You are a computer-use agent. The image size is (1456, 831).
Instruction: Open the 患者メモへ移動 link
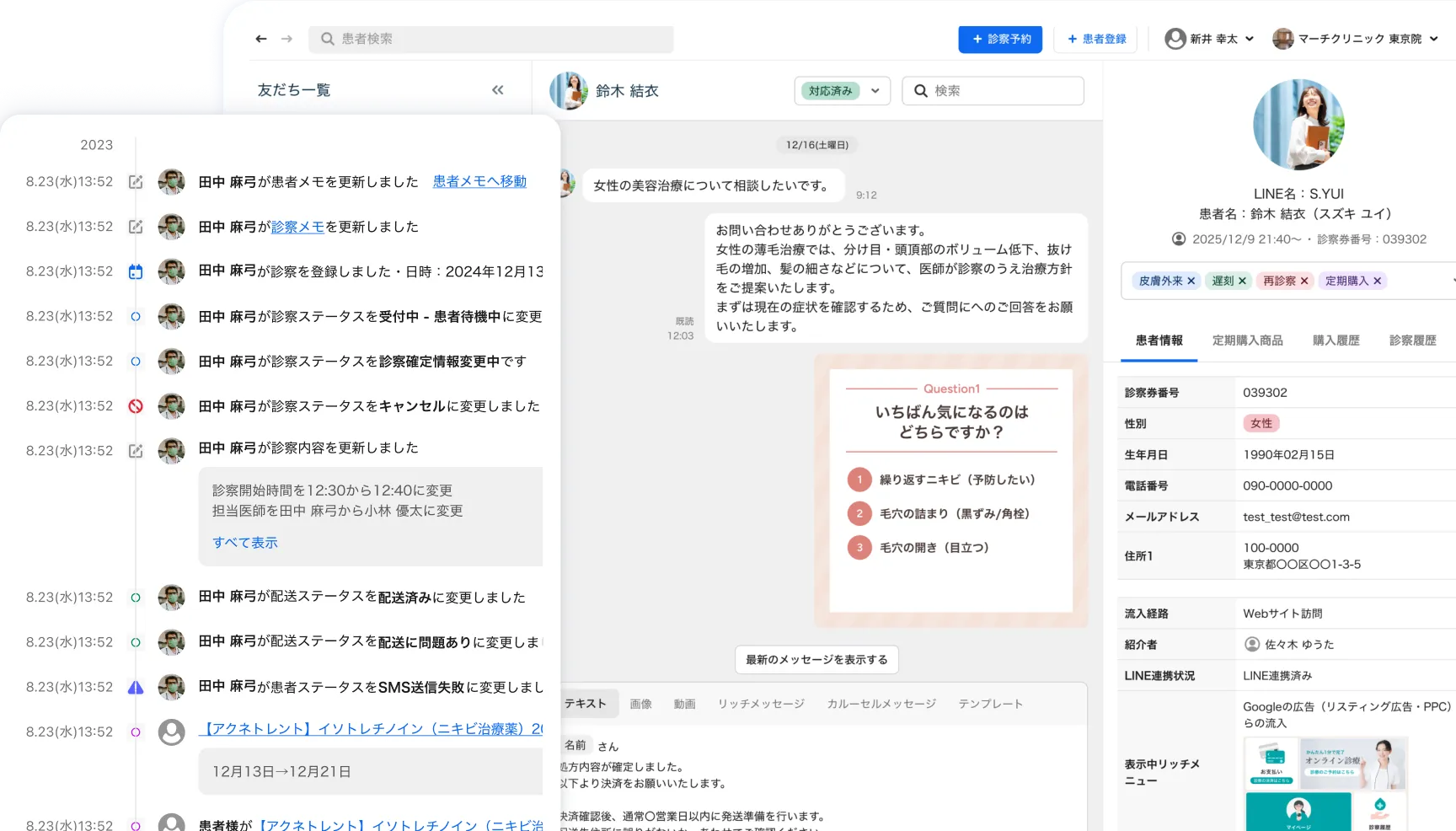[x=479, y=181]
